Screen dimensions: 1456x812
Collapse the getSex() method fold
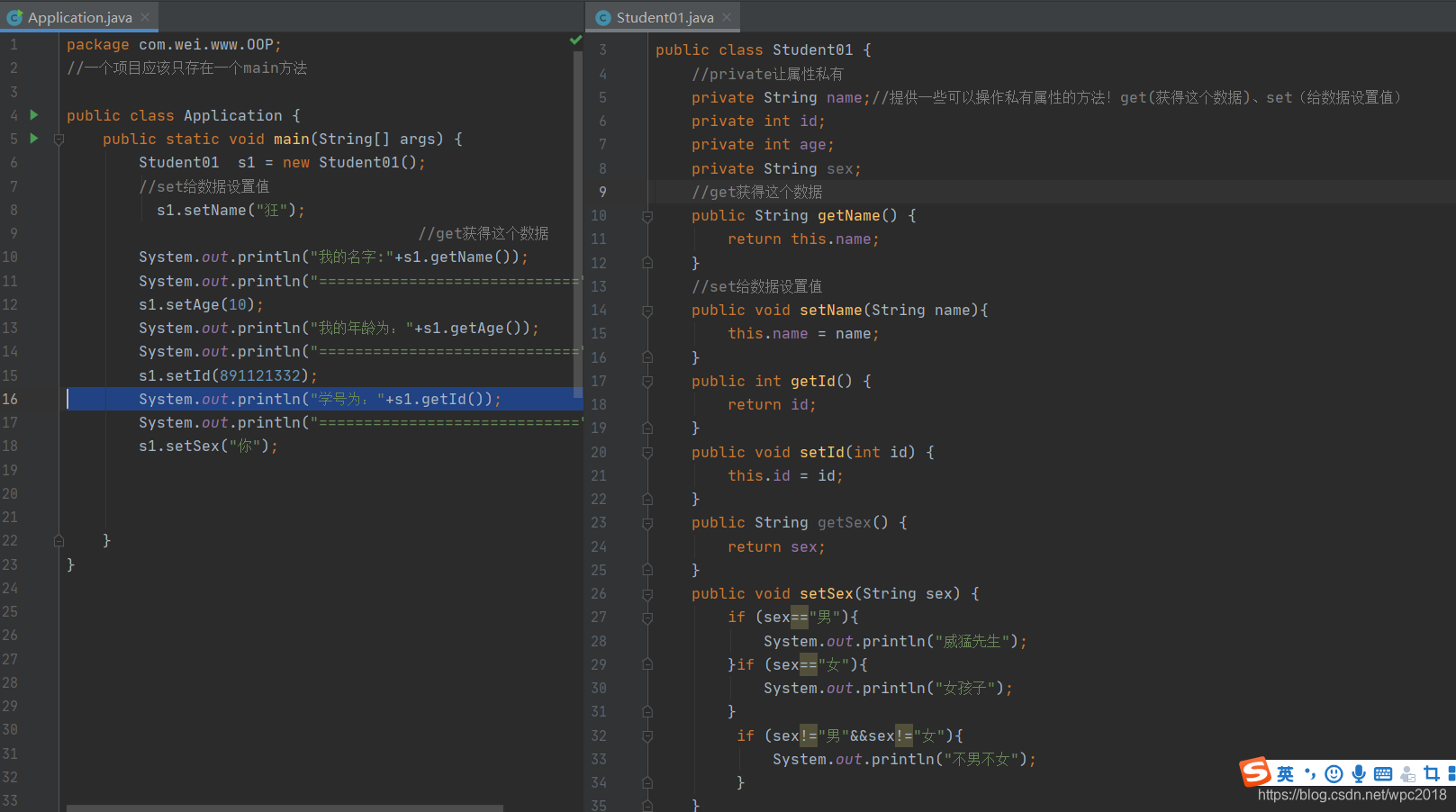647,523
